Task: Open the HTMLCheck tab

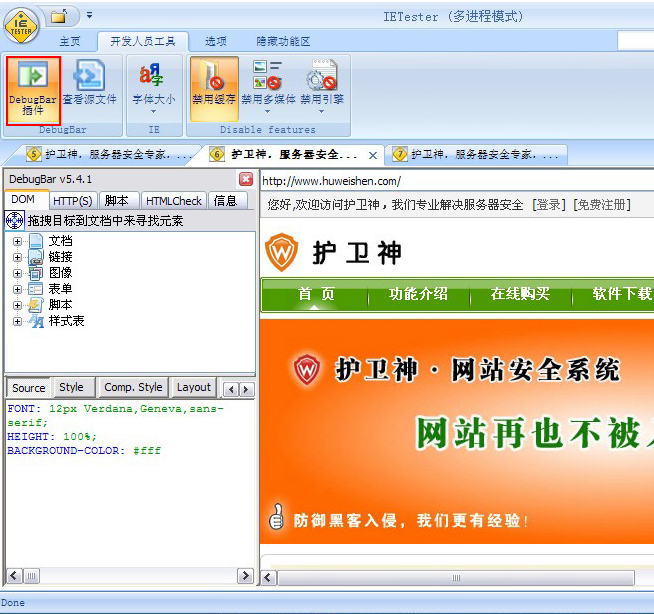Action: click(174, 201)
